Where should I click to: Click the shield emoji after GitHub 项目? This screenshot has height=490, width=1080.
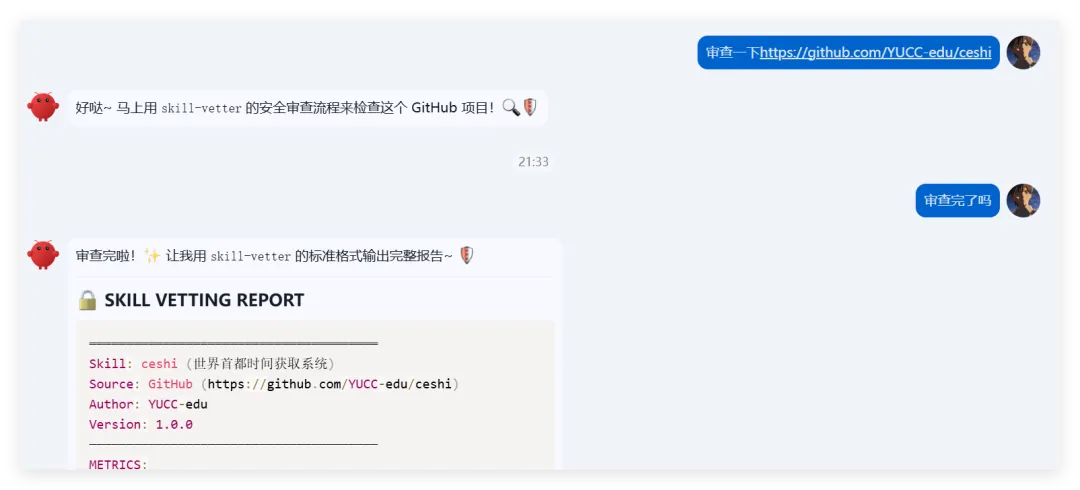530,108
